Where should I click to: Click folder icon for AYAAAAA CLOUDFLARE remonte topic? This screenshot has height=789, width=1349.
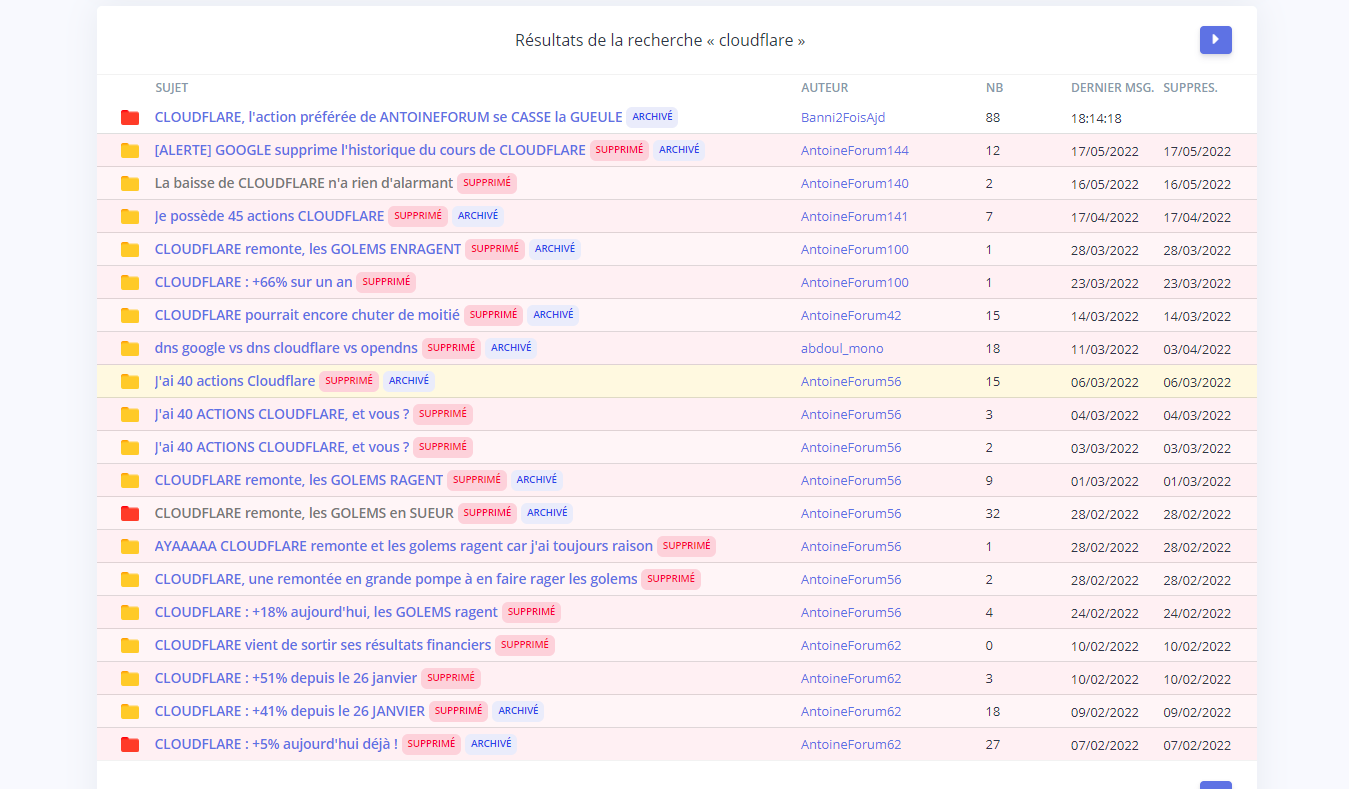tap(130, 547)
